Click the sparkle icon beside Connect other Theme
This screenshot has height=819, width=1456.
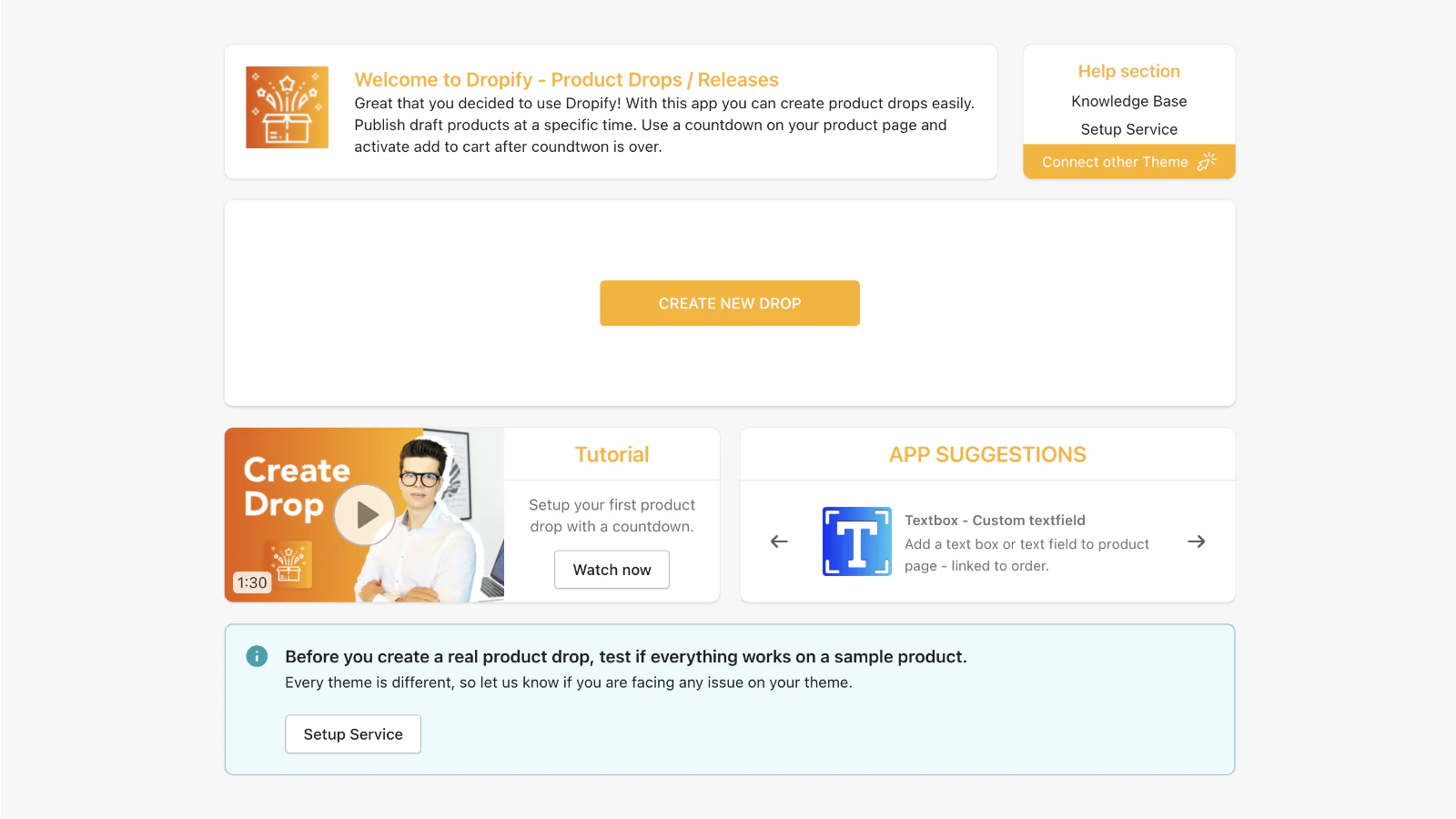point(1207,162)
